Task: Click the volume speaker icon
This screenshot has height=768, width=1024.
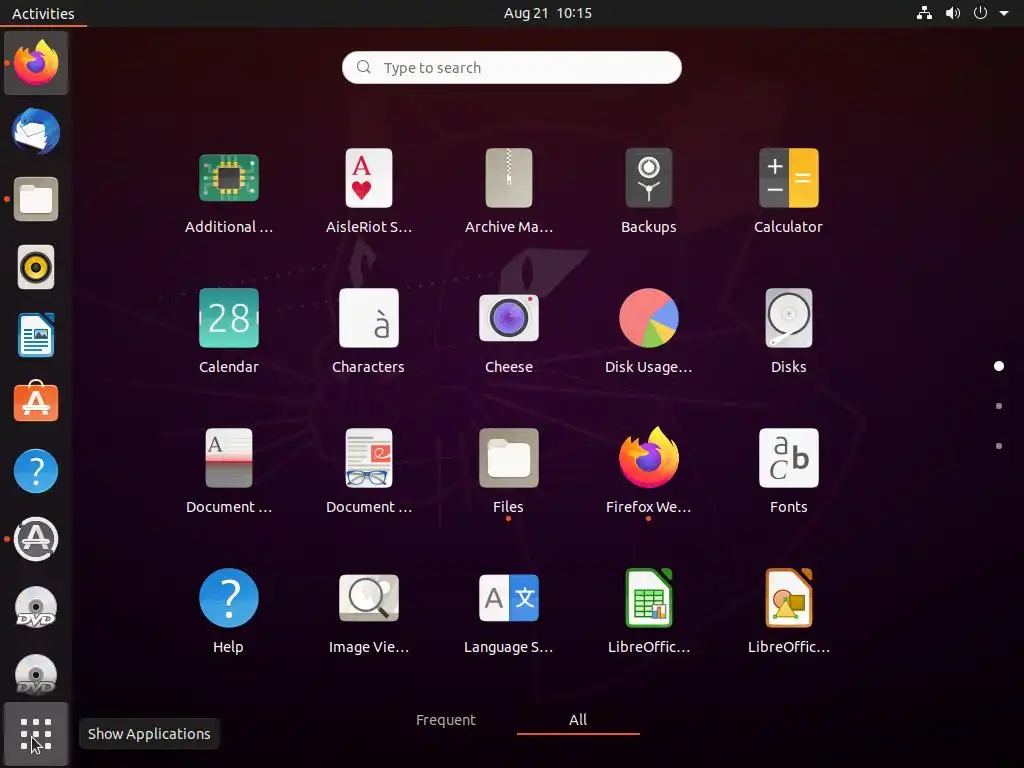Action: pos(953,13)
